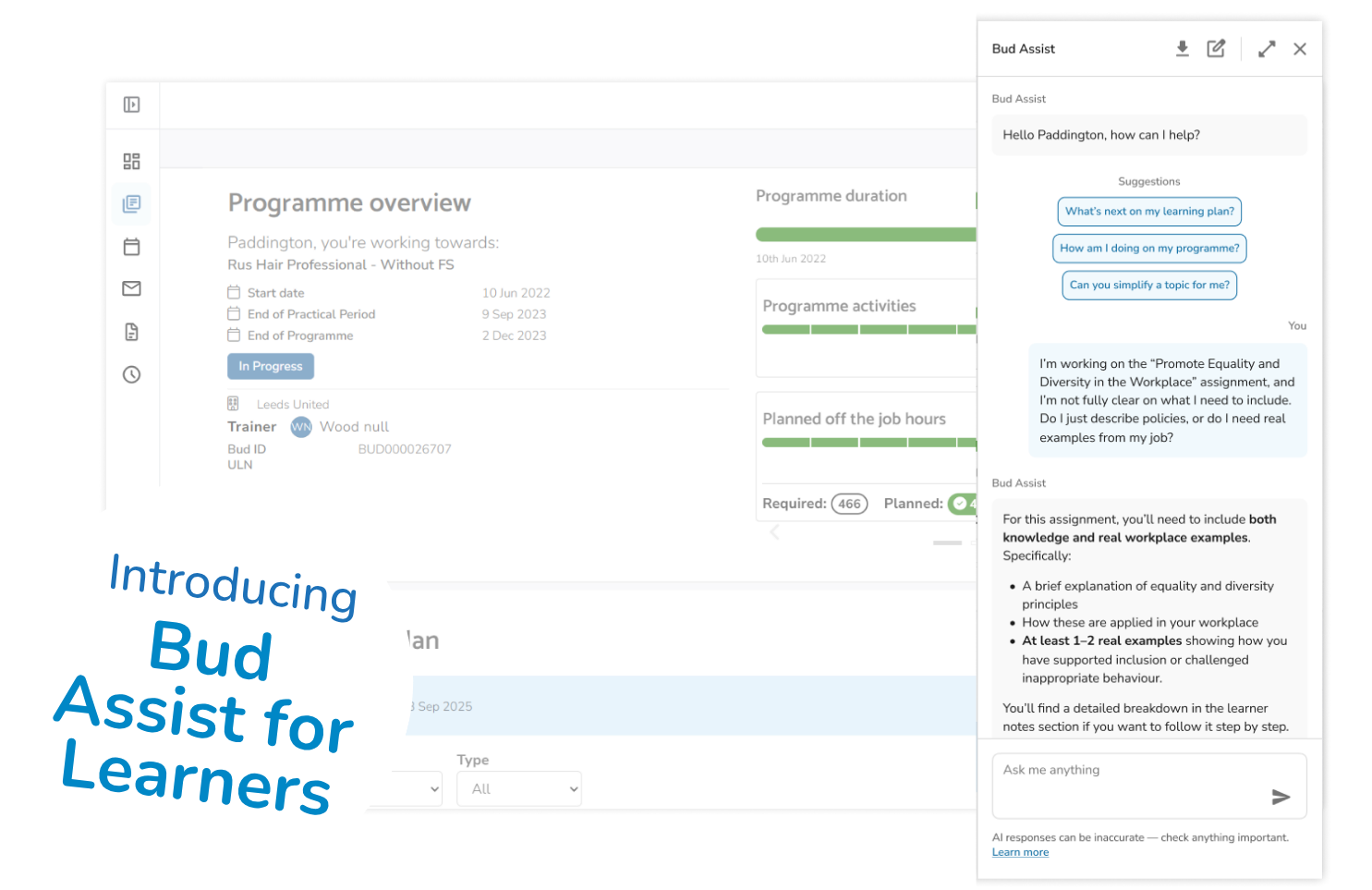Image resolution: width=1372 pixels, height=890 pixels.
Task: Click the carousel page indicator bar
Action: (x=947, y=543)
